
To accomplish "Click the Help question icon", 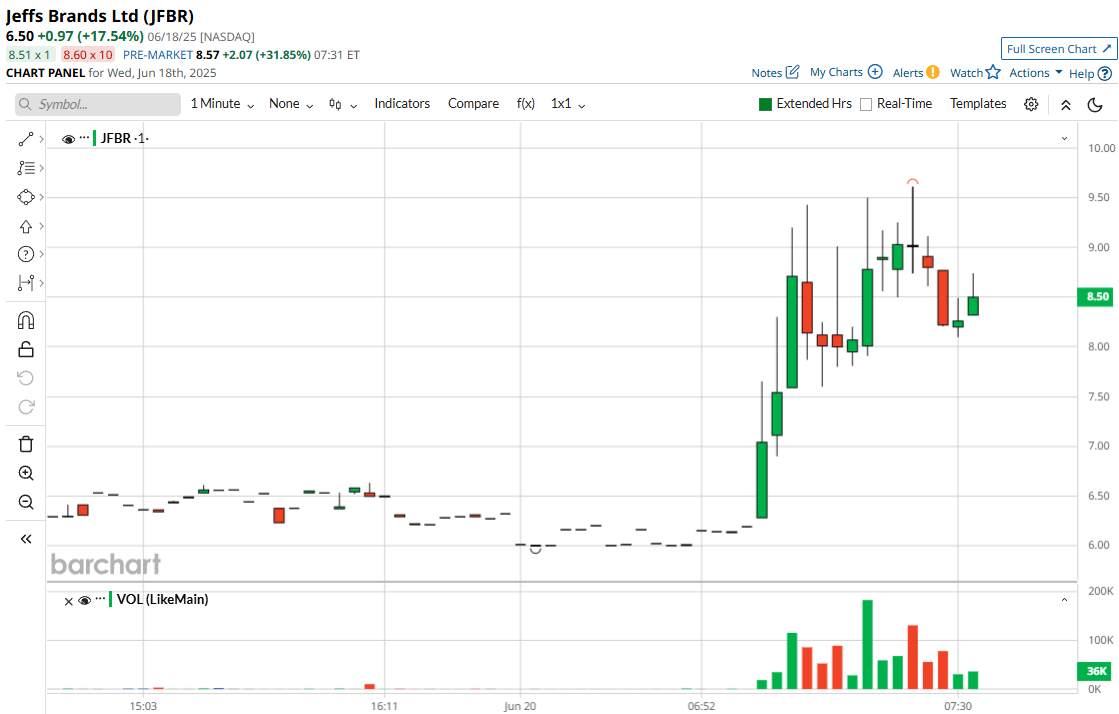I will coord(1105,74).
